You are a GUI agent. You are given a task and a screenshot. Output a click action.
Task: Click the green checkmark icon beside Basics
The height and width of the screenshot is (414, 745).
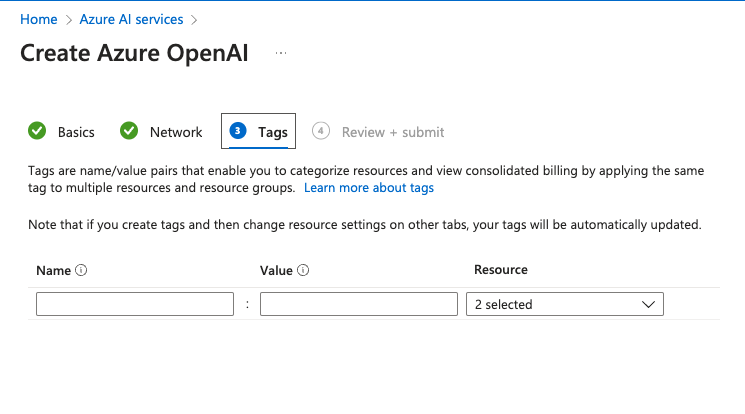coord(37,131)
